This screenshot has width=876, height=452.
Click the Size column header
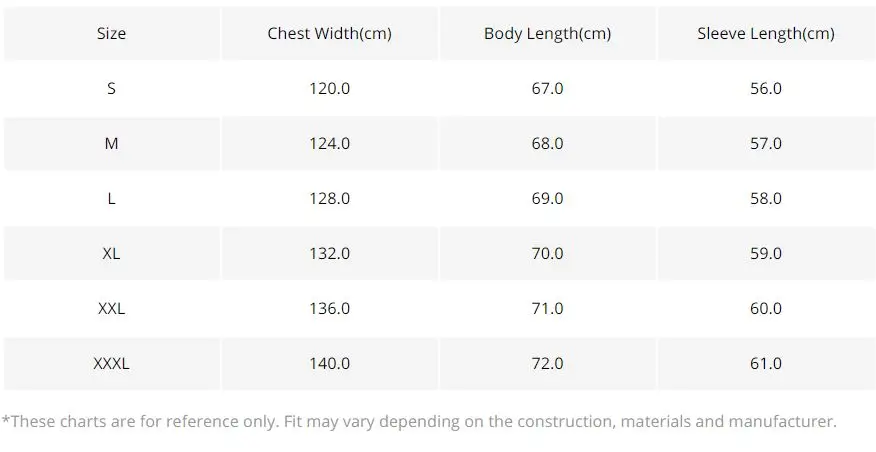[111, 34]
